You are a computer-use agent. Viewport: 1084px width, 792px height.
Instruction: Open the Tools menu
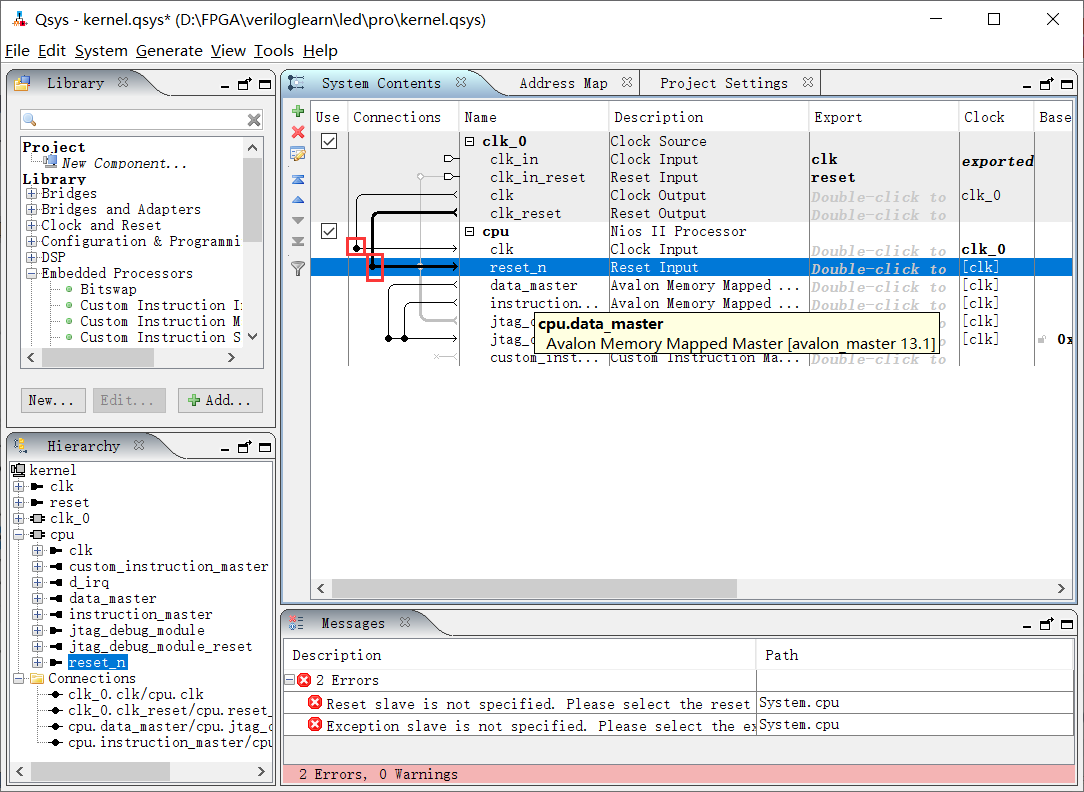(x=274, y=51)
